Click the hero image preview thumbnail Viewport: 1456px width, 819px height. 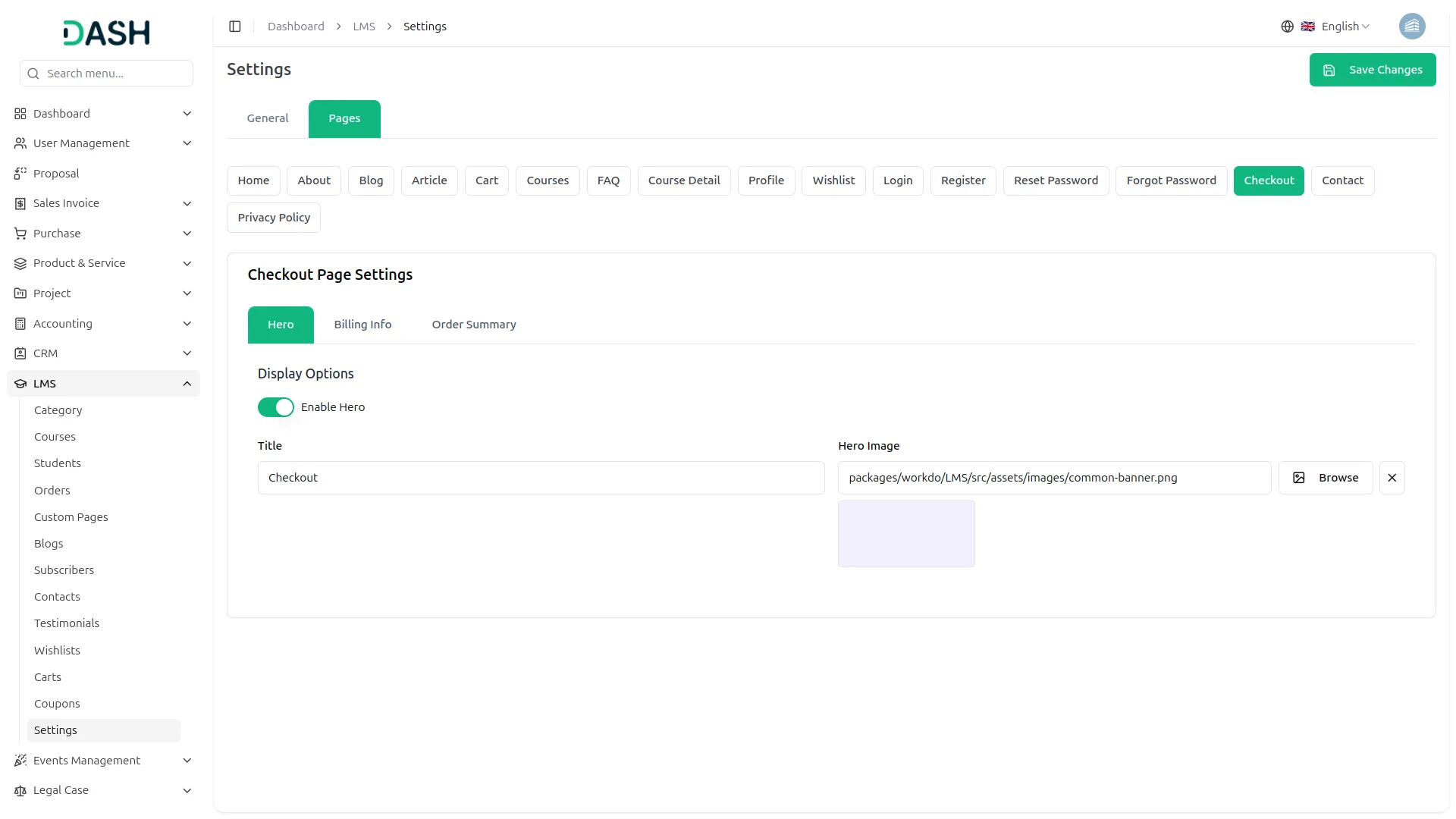pyautogui.click(x=905, y=534)
